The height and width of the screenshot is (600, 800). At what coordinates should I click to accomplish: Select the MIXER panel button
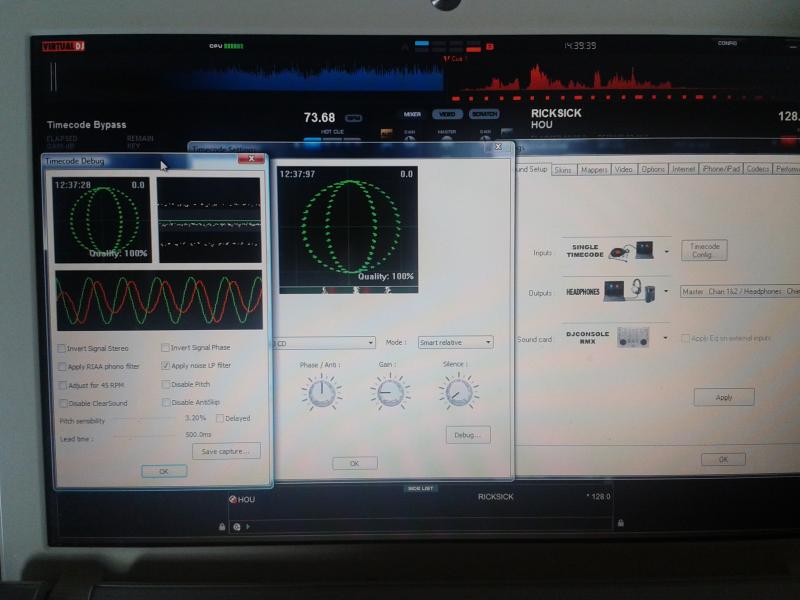pos(412,114)
